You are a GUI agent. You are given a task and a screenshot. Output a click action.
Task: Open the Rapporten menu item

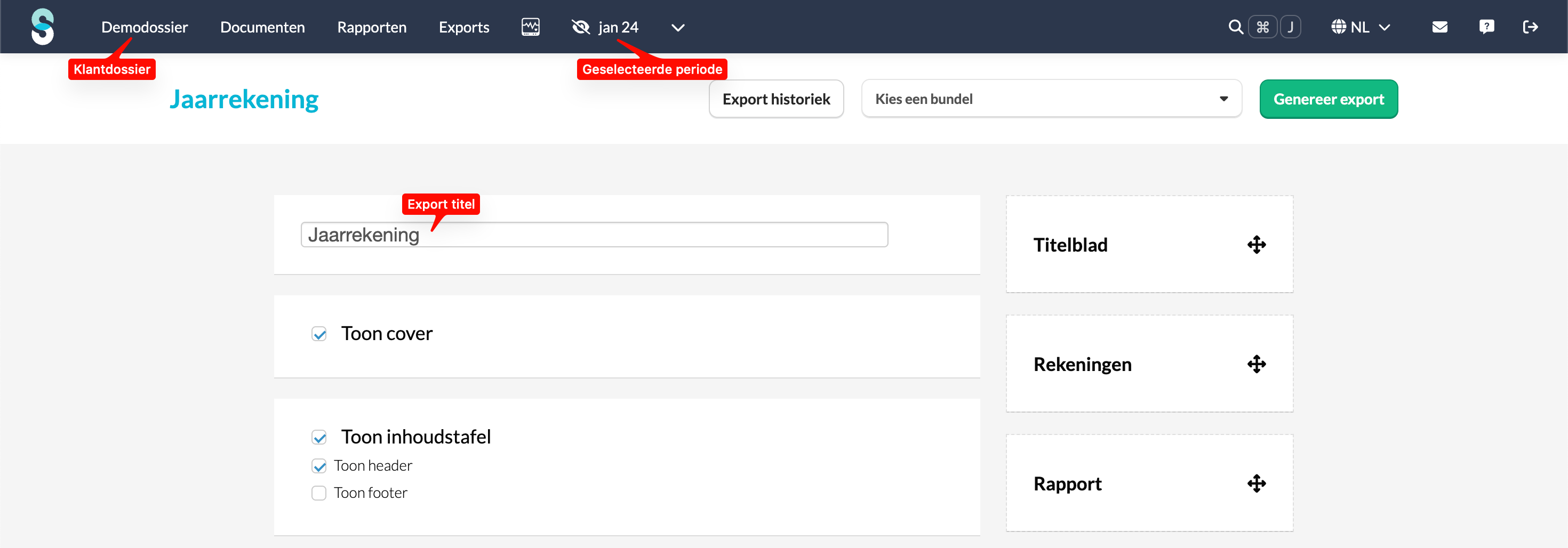tap(371, 27)
